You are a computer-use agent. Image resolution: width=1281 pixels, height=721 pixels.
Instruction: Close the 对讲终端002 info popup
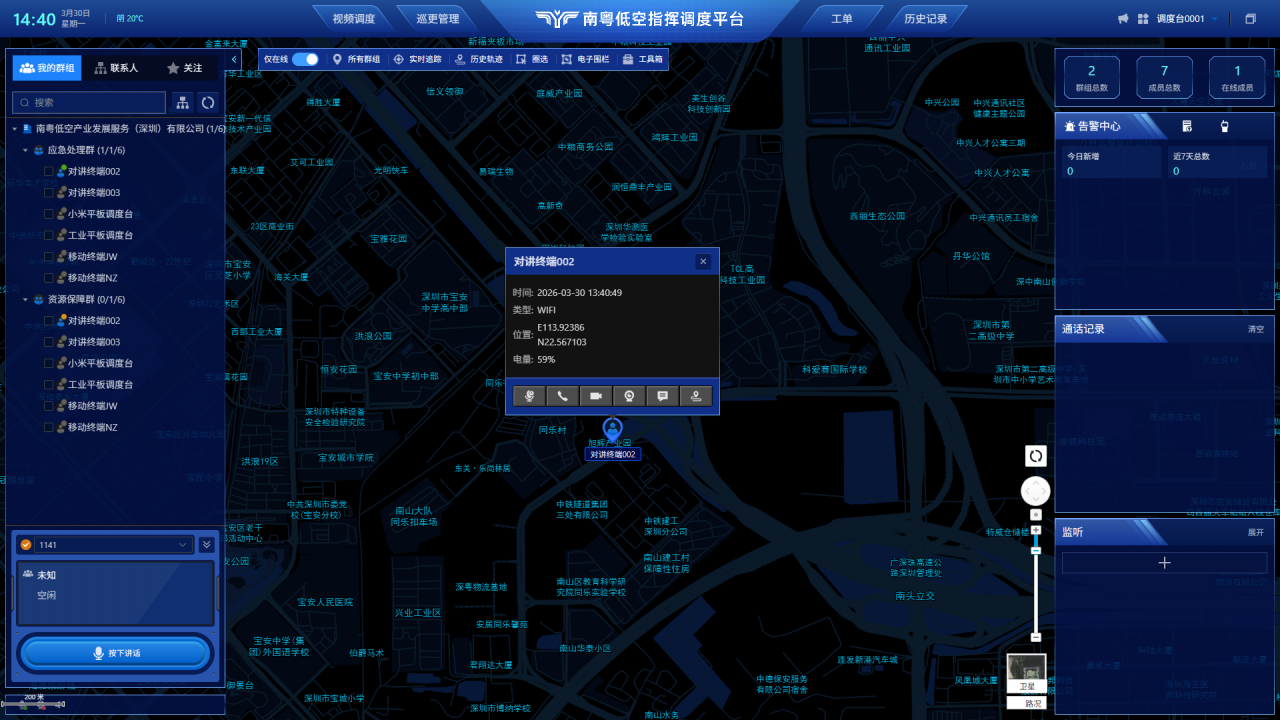click(703, 261)
